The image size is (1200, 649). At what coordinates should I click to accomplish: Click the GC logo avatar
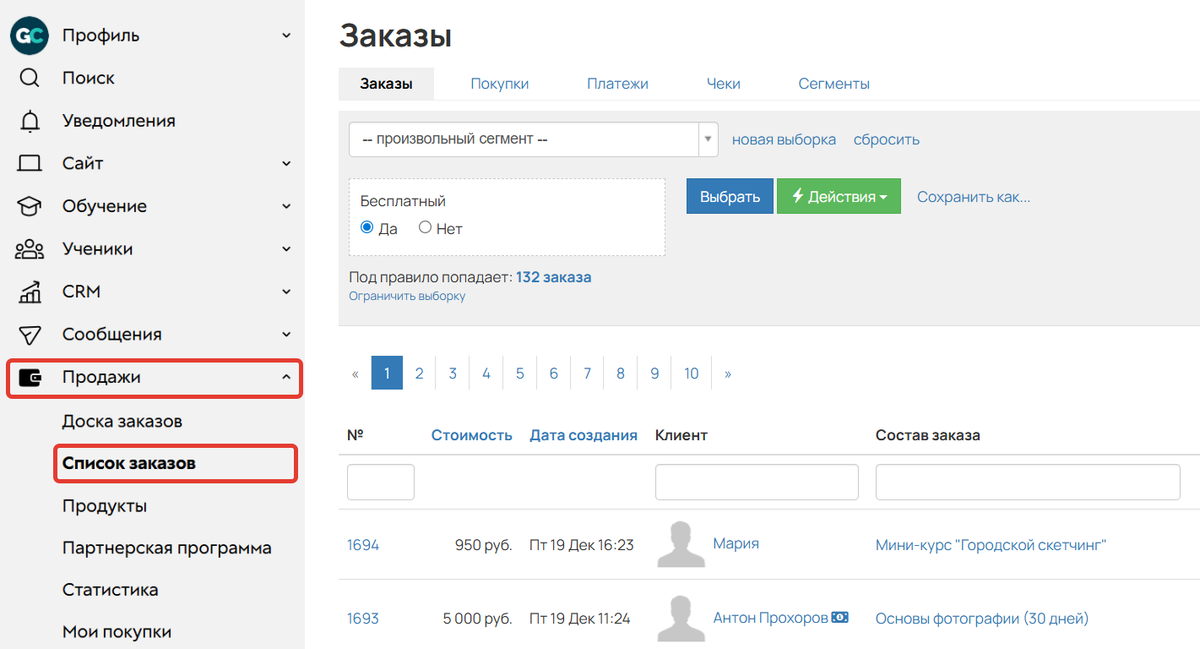point(27,35)
